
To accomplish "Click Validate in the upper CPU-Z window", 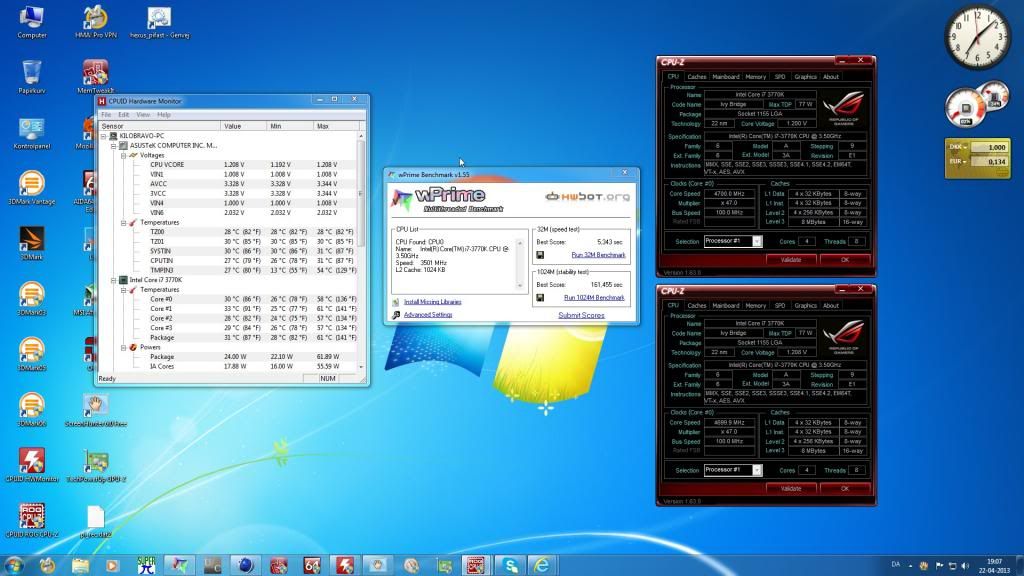I will pyautogui.click(x=791, y=260).
